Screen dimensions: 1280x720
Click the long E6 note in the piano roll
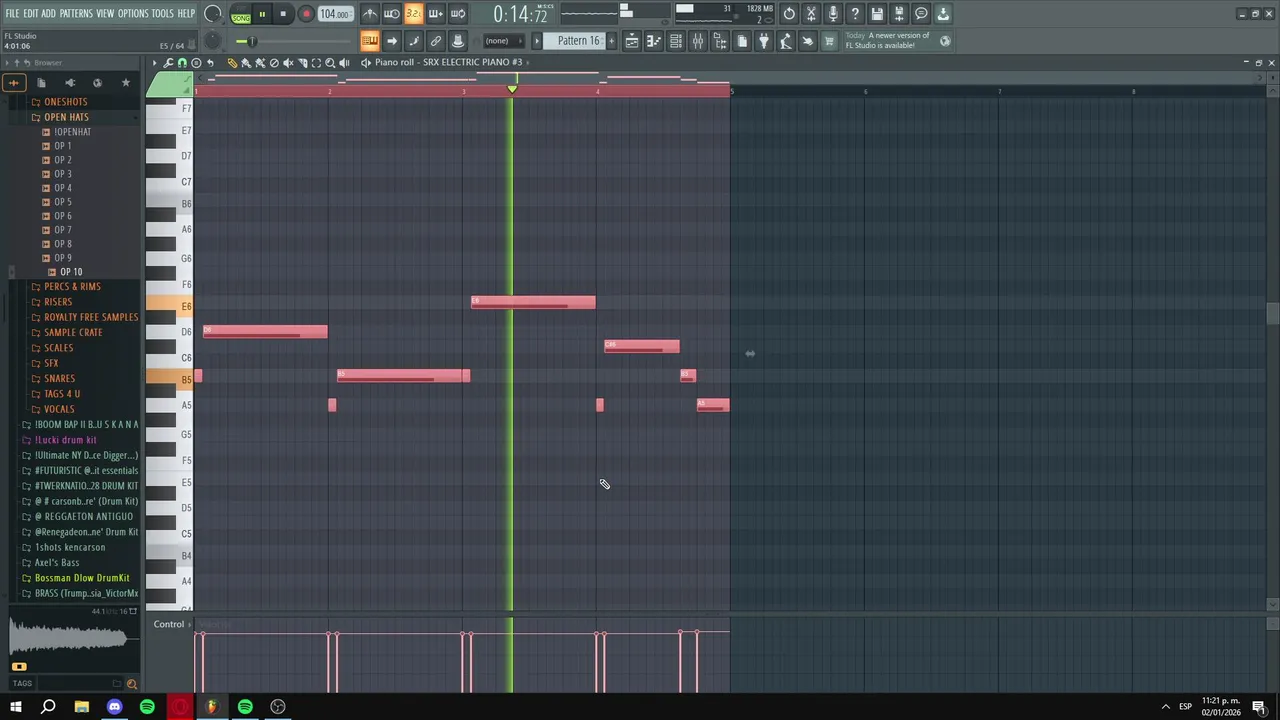pyautogui.click(x=533, y=302)
